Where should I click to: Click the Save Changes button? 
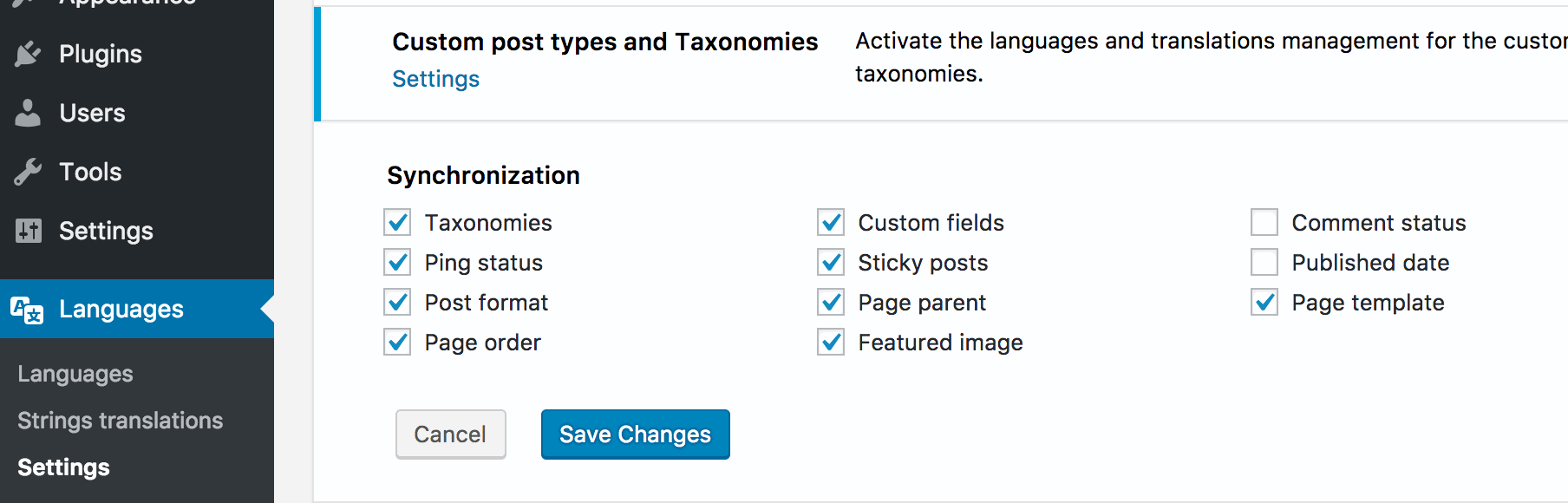tap(635, 434)
